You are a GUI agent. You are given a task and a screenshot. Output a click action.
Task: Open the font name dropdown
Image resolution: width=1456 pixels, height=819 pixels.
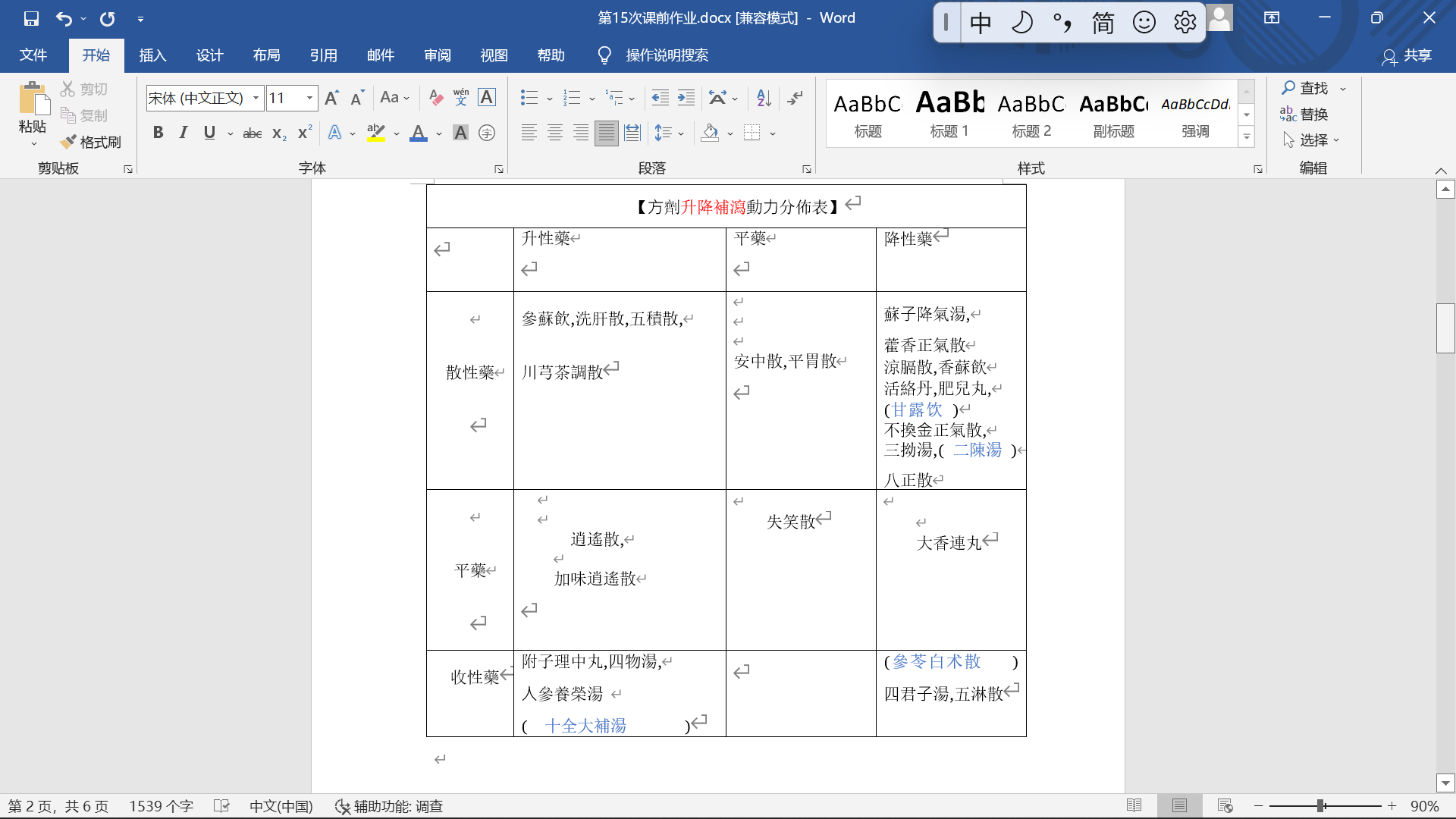[256, 98]
